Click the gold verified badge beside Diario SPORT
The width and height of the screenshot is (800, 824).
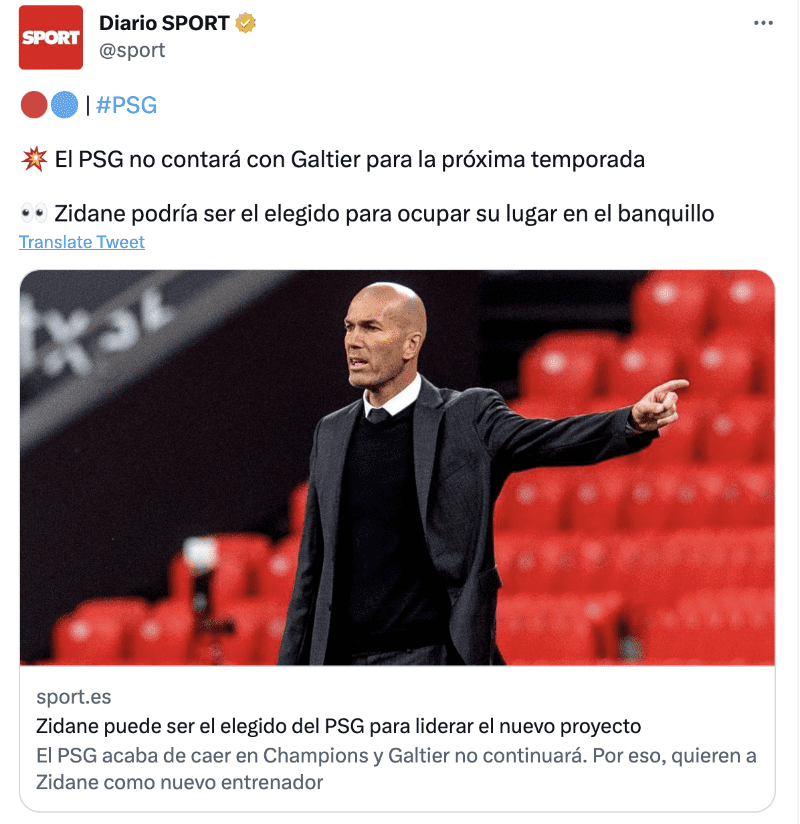pos(245,23)
